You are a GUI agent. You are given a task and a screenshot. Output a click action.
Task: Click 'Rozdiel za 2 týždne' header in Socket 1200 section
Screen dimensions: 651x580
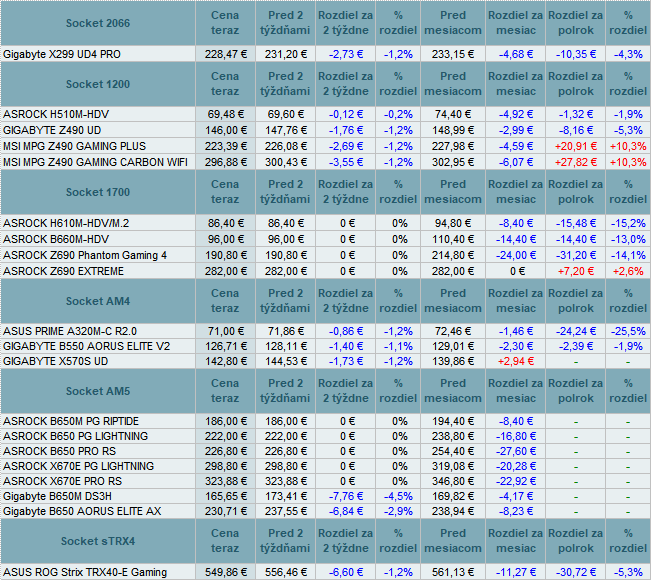(345, 84)
